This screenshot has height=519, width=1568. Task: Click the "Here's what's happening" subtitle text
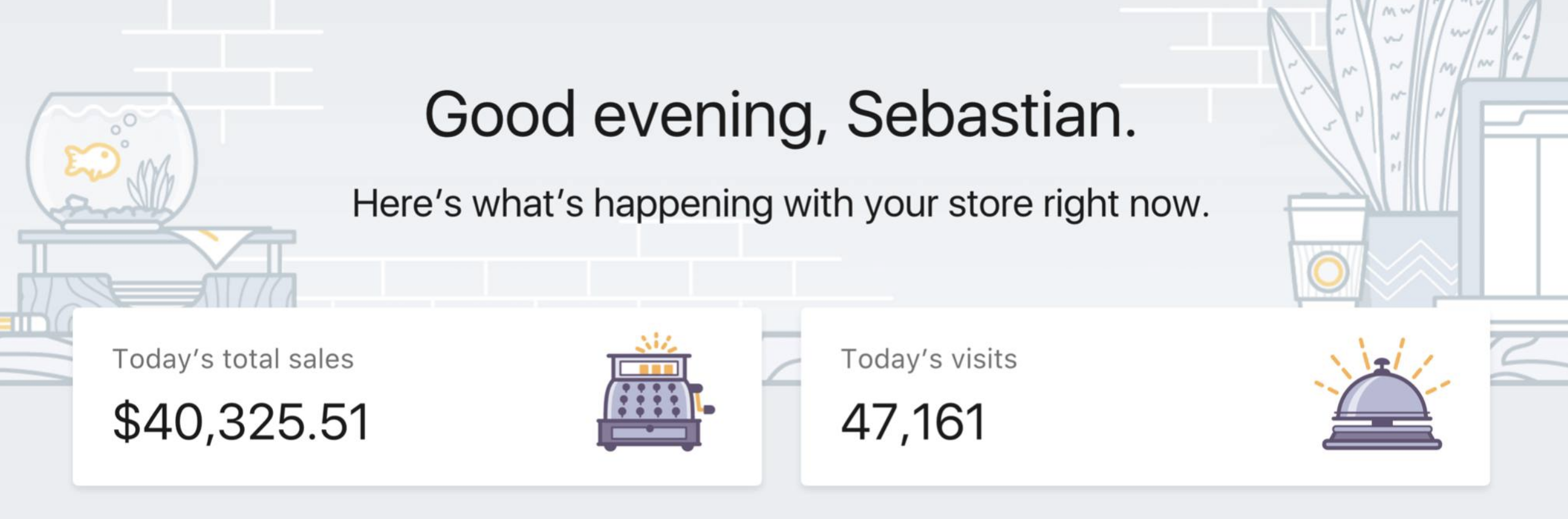point(780,204)
